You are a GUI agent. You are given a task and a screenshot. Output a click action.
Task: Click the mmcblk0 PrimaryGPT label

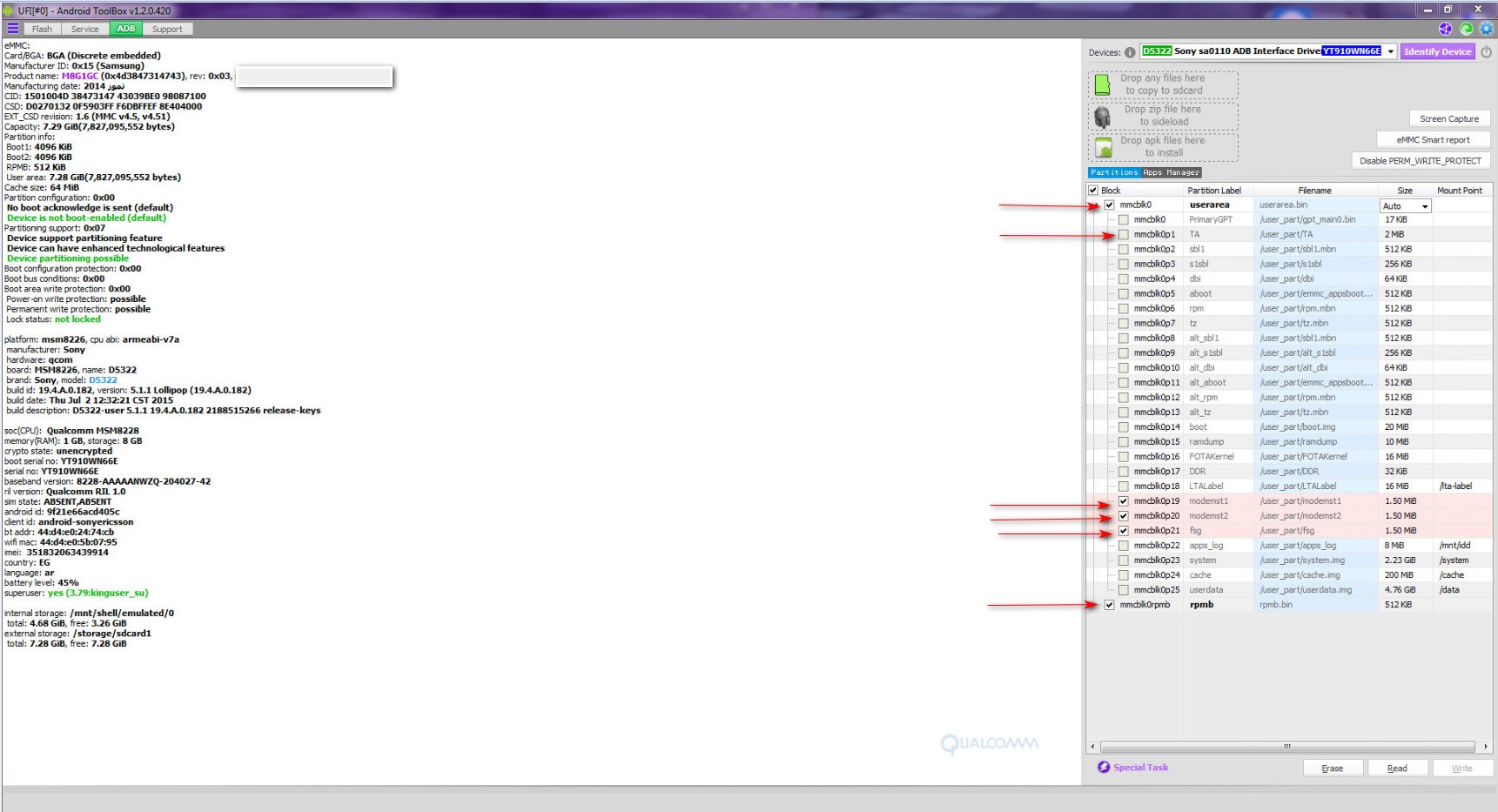[1211, 219]
